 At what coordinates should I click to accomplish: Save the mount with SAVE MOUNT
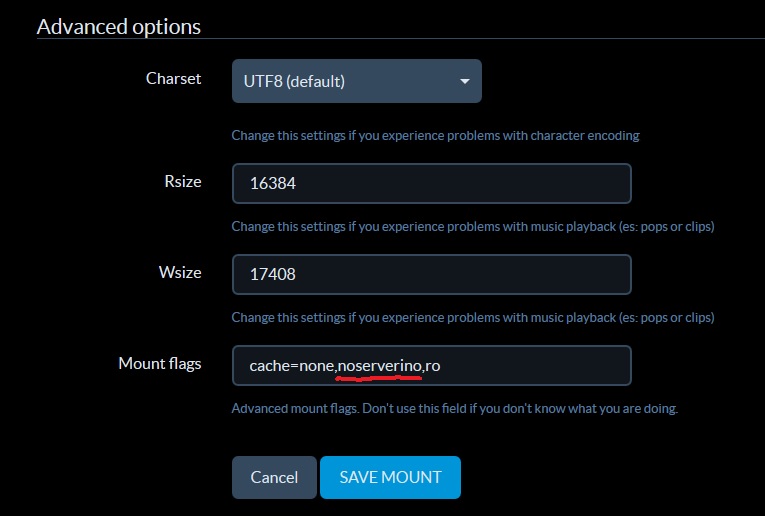coord(390,477)
